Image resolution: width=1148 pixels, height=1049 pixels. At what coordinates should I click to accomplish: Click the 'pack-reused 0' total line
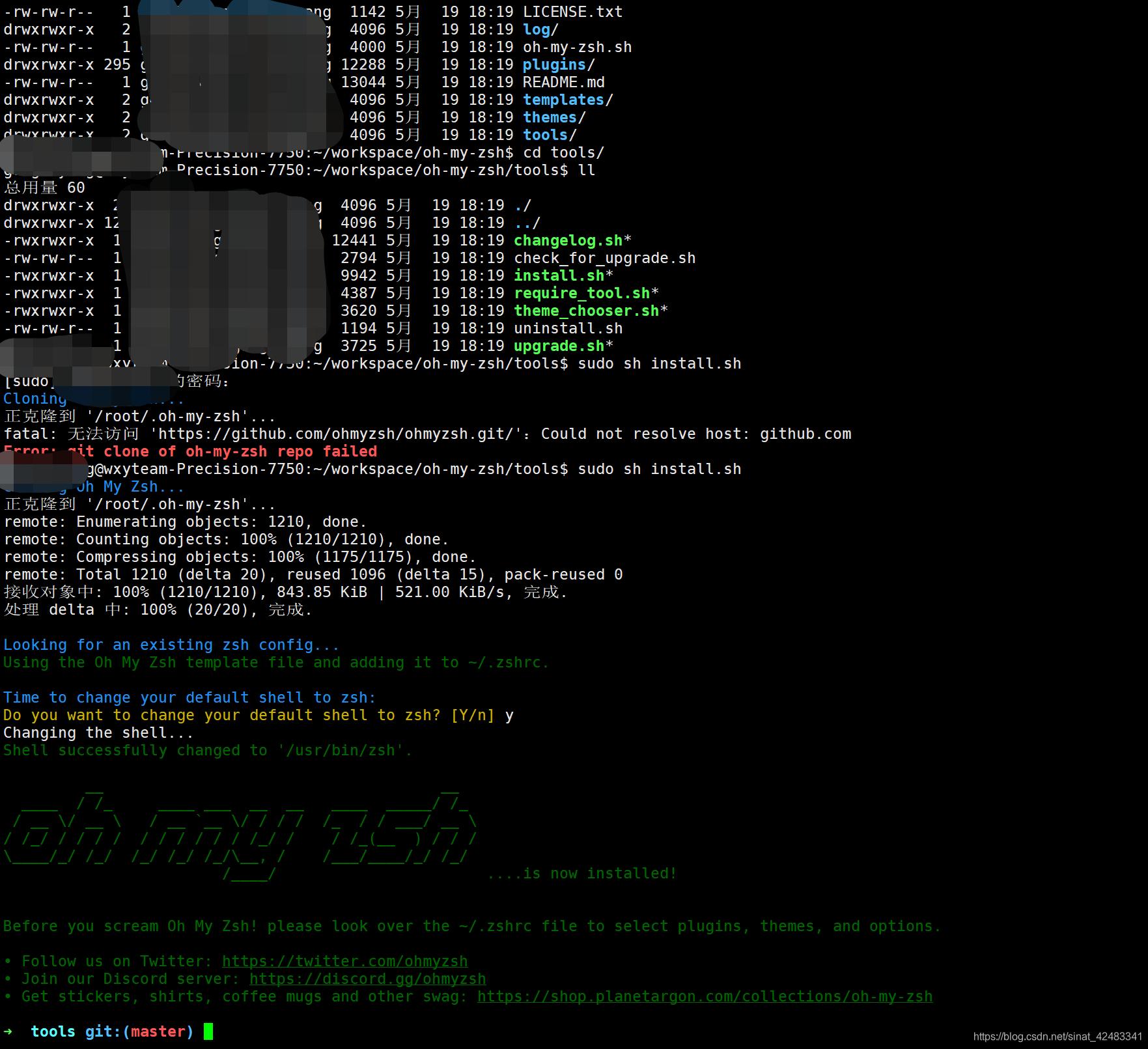coord(313,574)
